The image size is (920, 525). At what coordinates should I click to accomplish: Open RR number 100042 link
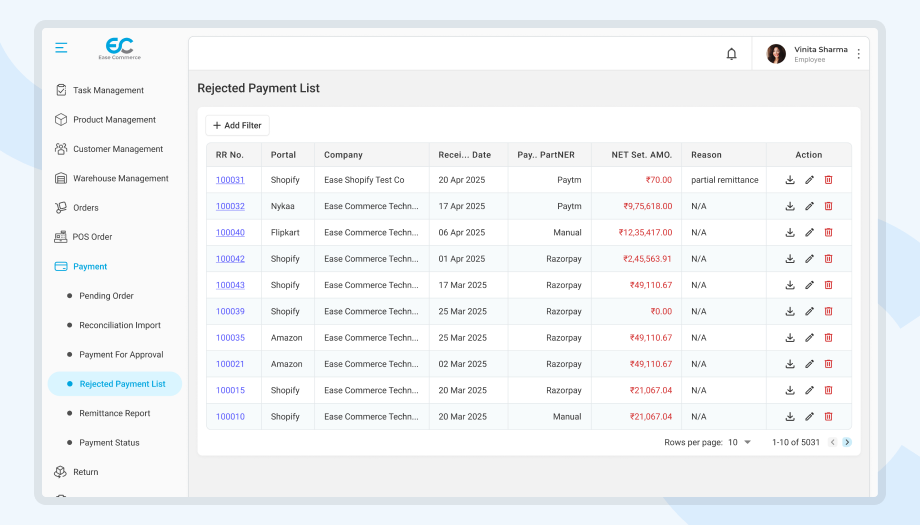point(230,259)
